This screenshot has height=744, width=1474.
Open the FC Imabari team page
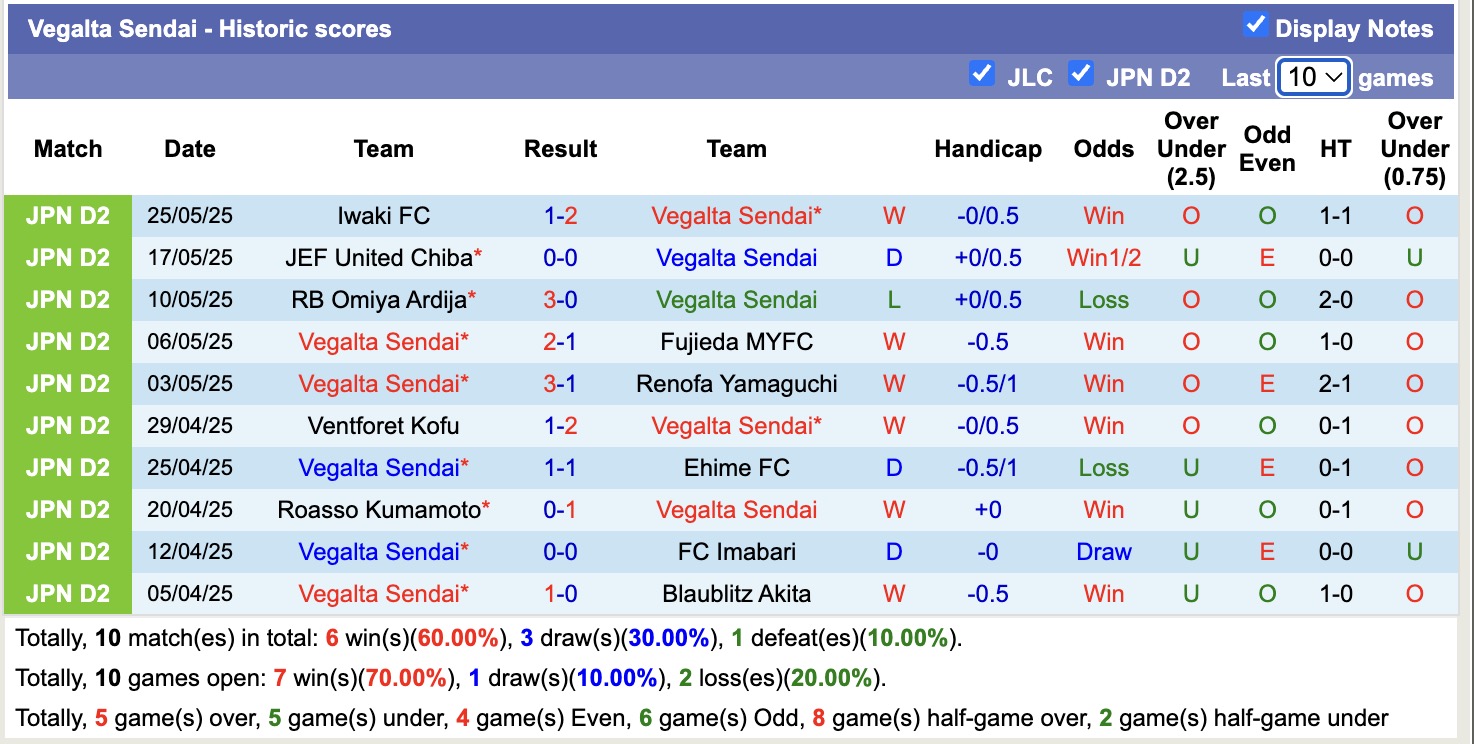[x=736, y=552]
